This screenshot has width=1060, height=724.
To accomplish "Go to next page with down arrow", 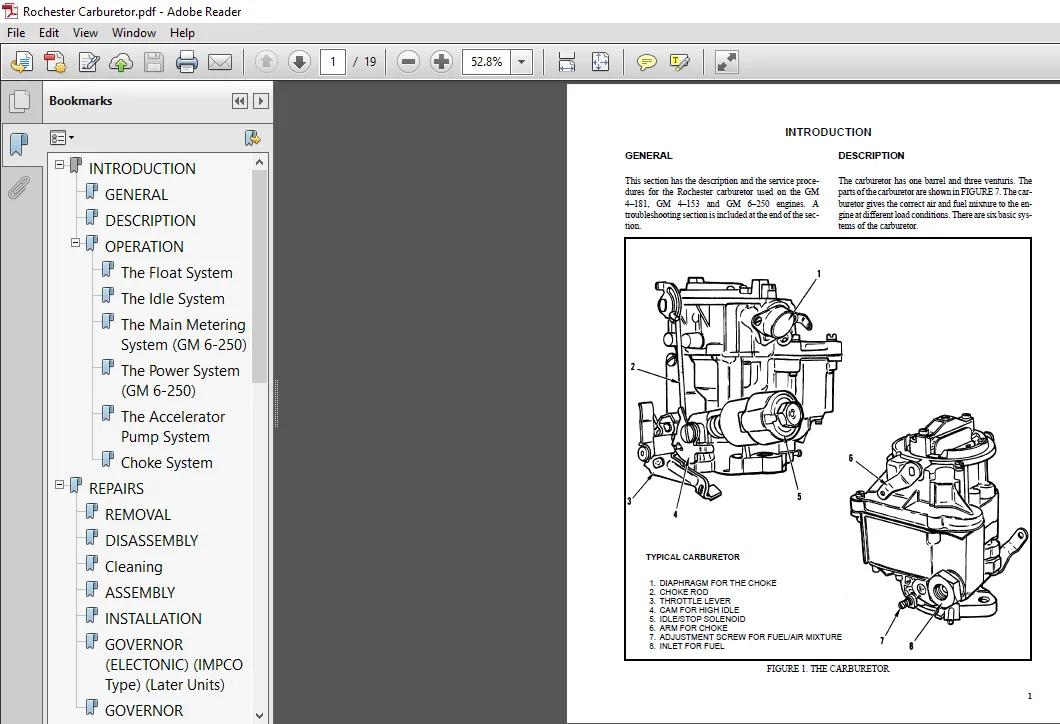I will (x=299, y=62).
